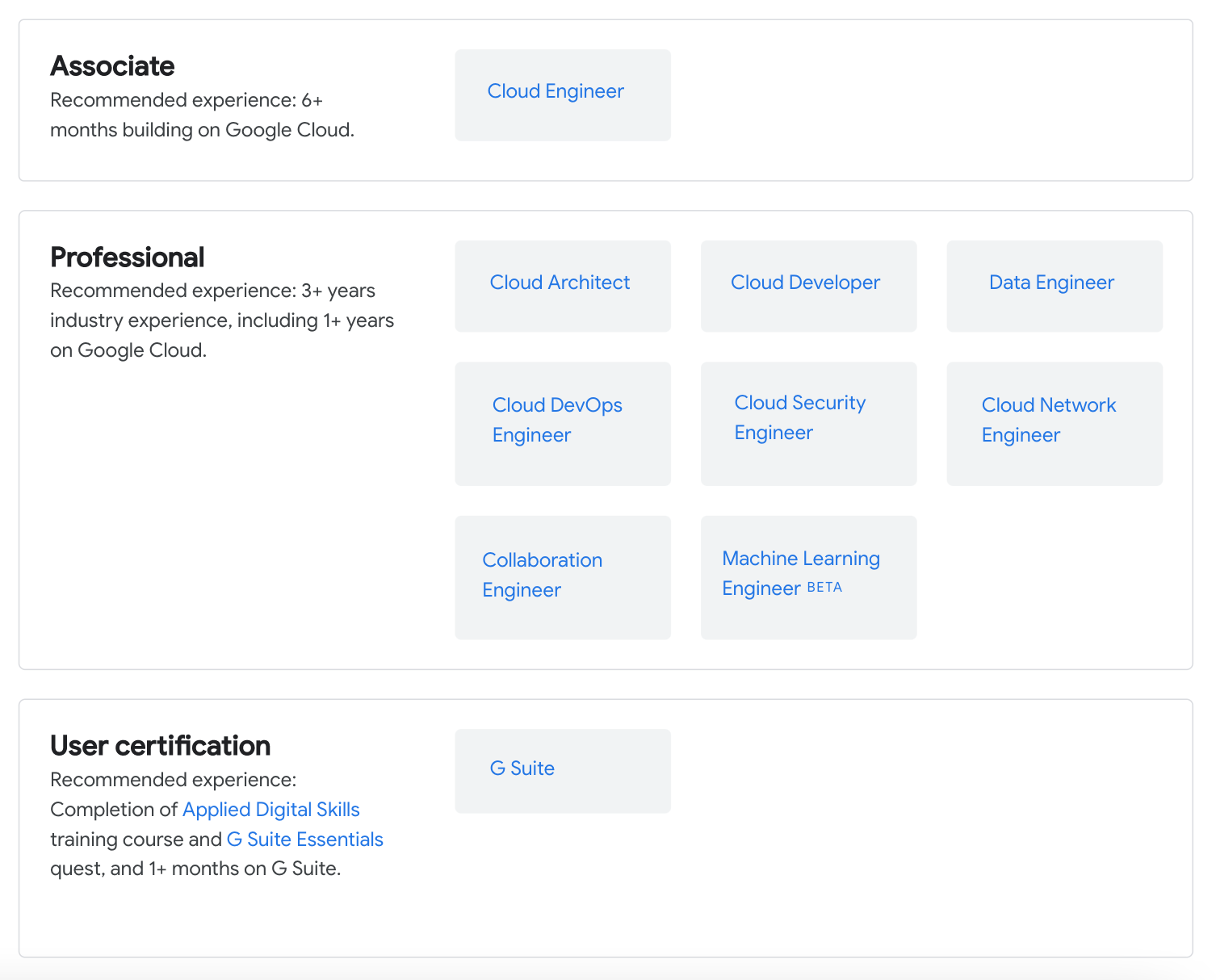Choose Cloud Network Engineer certification
1216x980 pixels.
[x=1055, y=424]
